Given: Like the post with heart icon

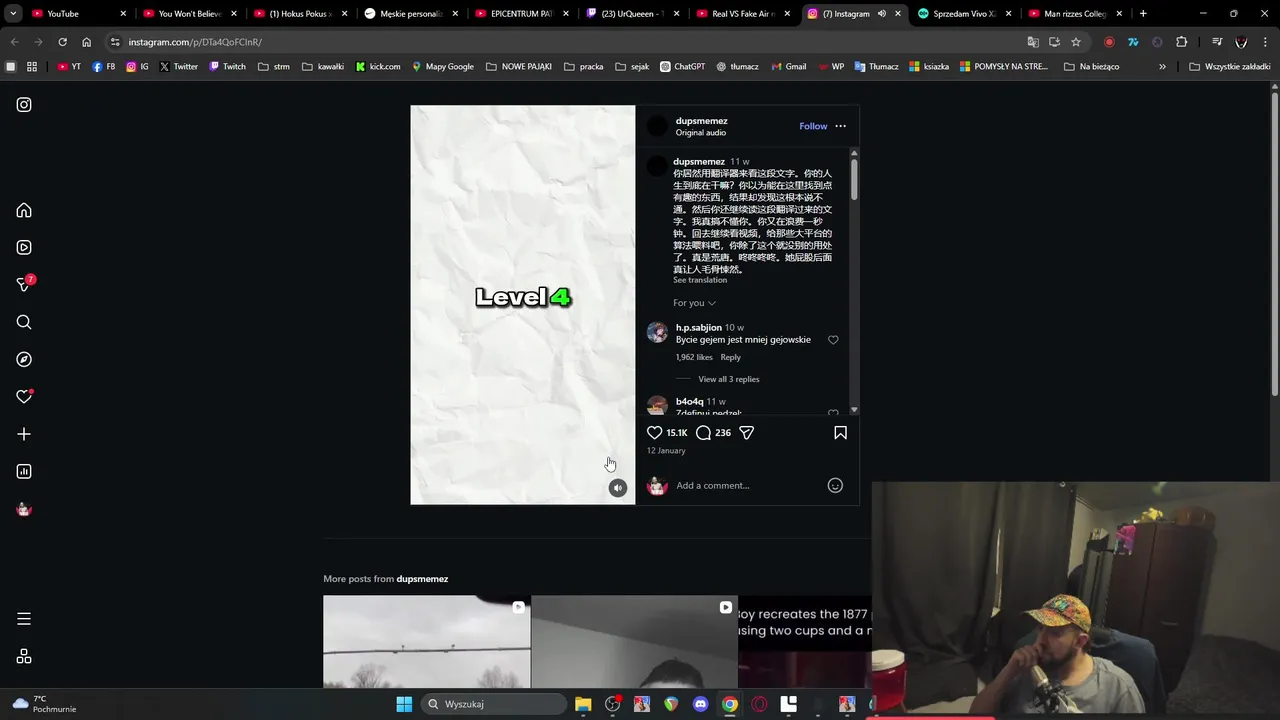Looking at the screenshot, I should click(654, 432).
